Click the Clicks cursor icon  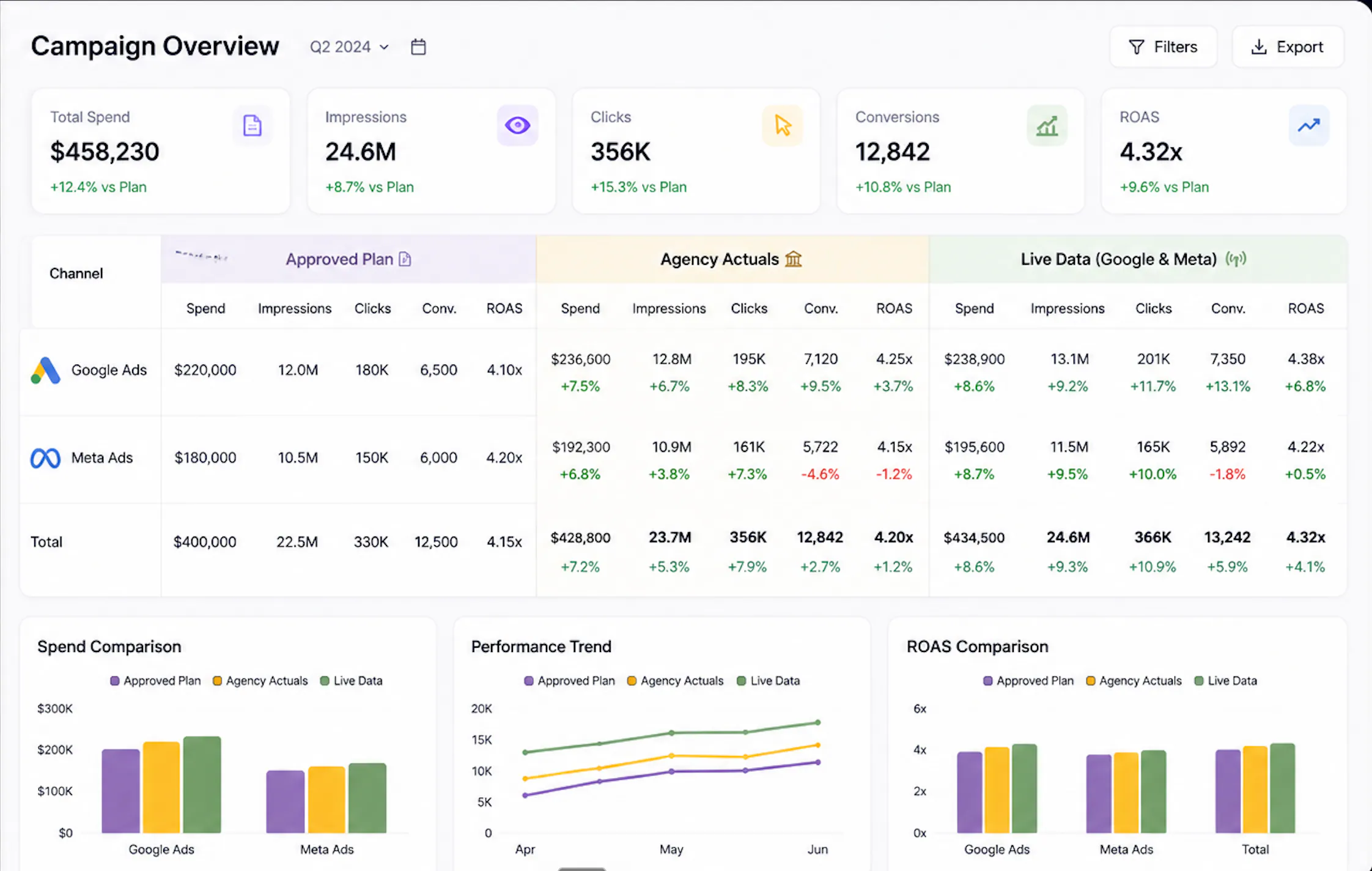pos(783,125)
